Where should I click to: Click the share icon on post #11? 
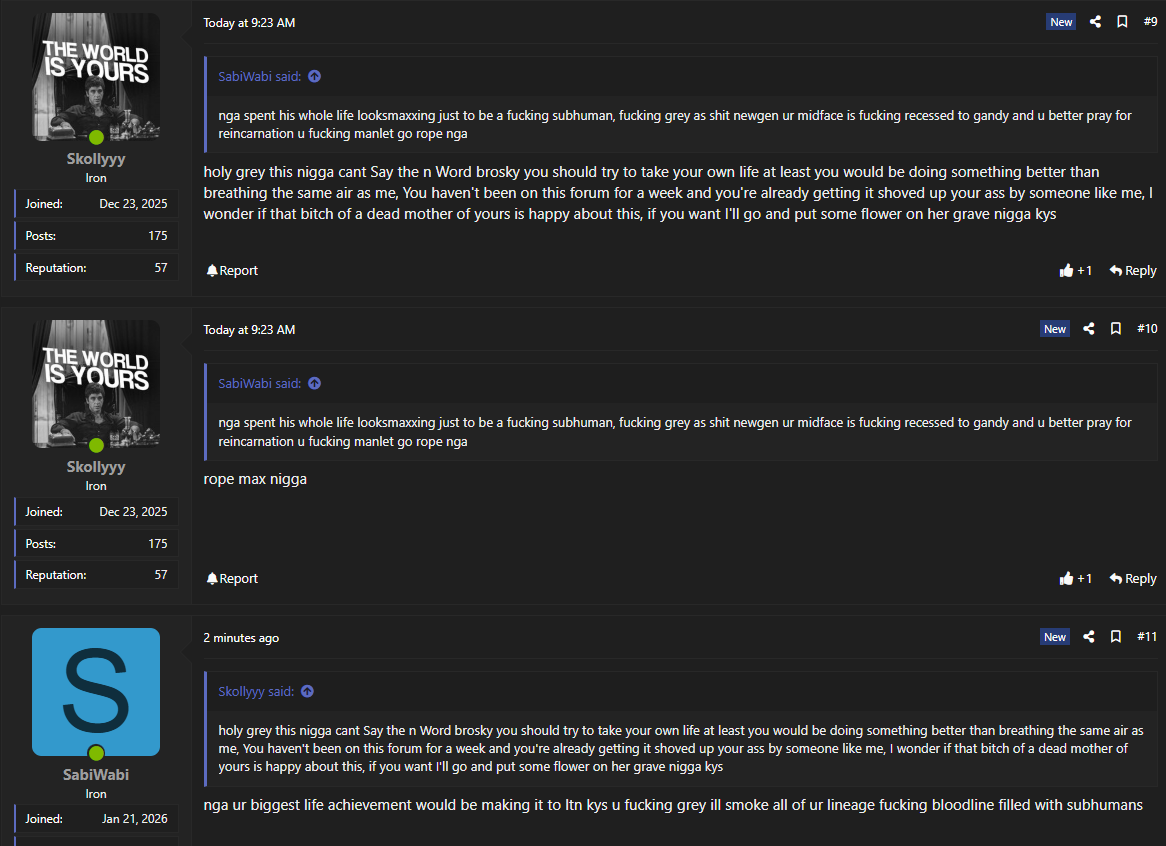pyautogui.click(x=1089, y=637)
